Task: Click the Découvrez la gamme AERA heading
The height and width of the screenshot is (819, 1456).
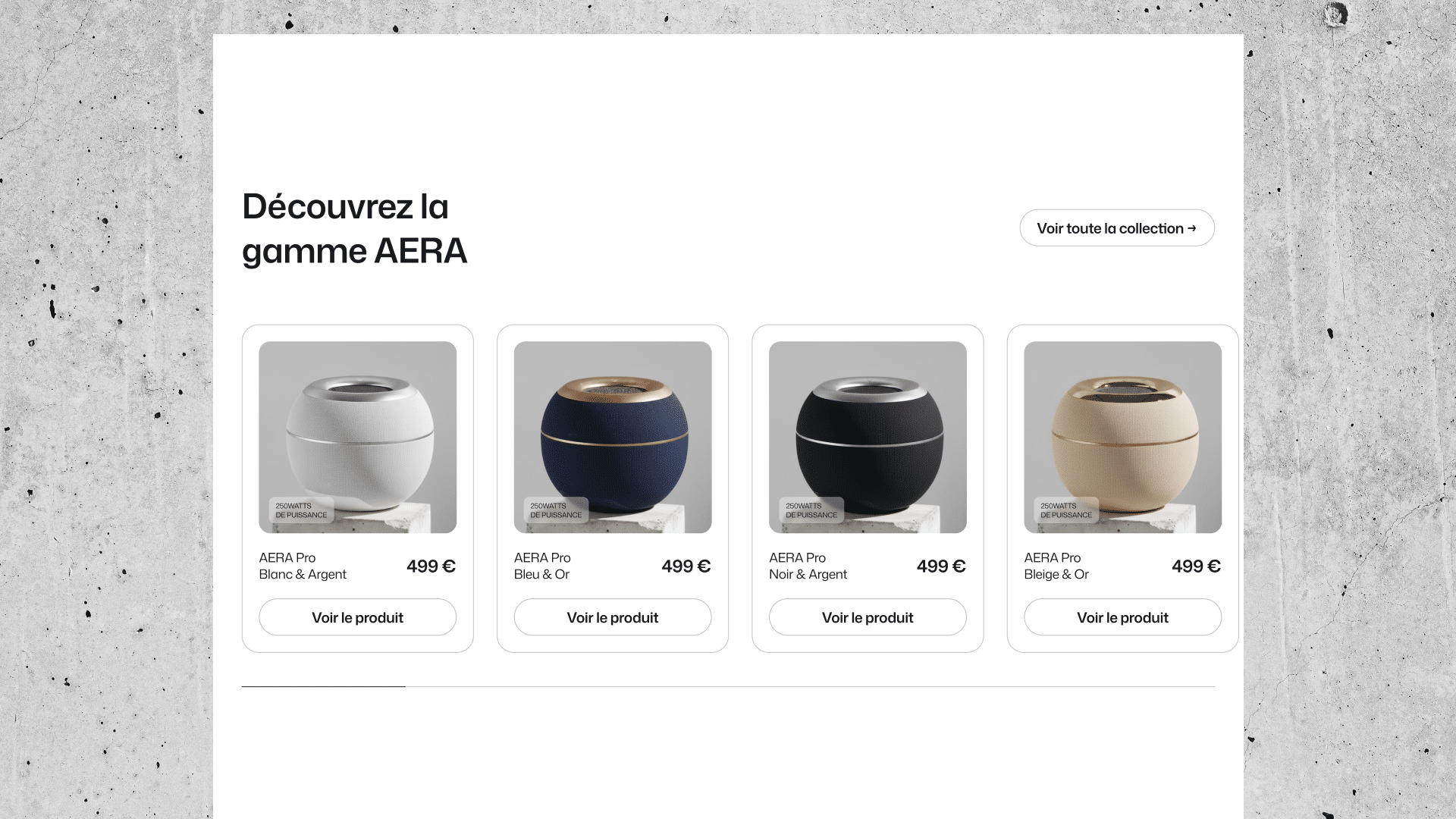Action: 355,228
